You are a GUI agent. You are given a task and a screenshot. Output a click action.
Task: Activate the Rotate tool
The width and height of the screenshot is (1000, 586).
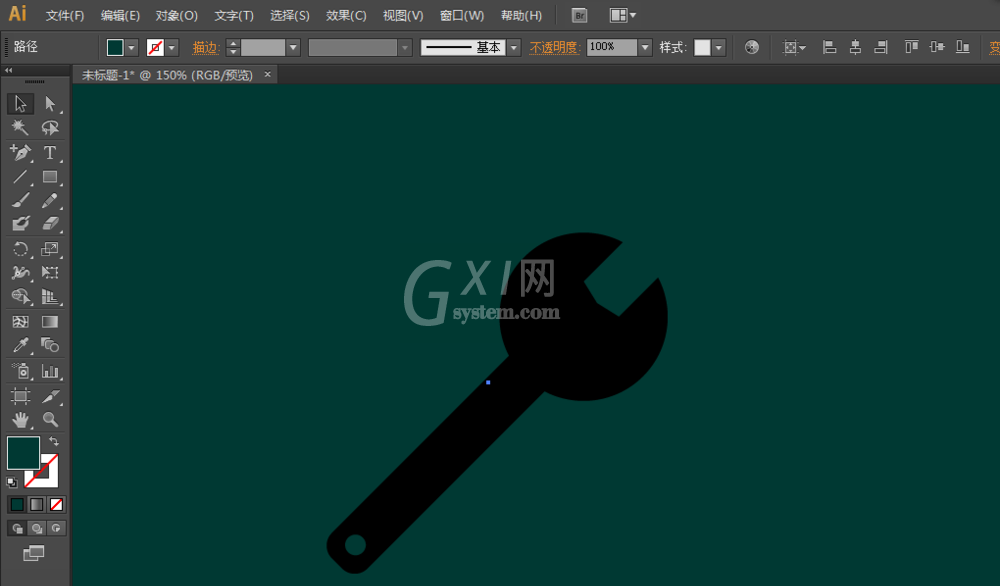pos(20,249)
